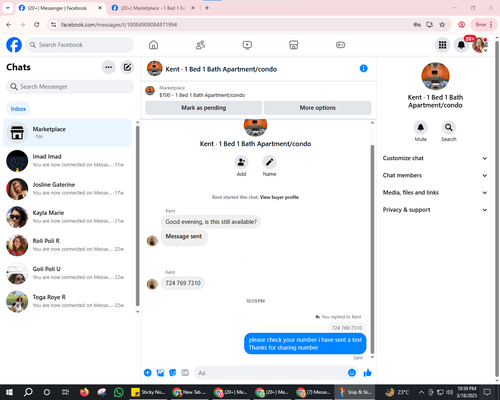This screenshot has height=400, width=500.
Task: Open the Watch video icon
Action: [247, 45]
